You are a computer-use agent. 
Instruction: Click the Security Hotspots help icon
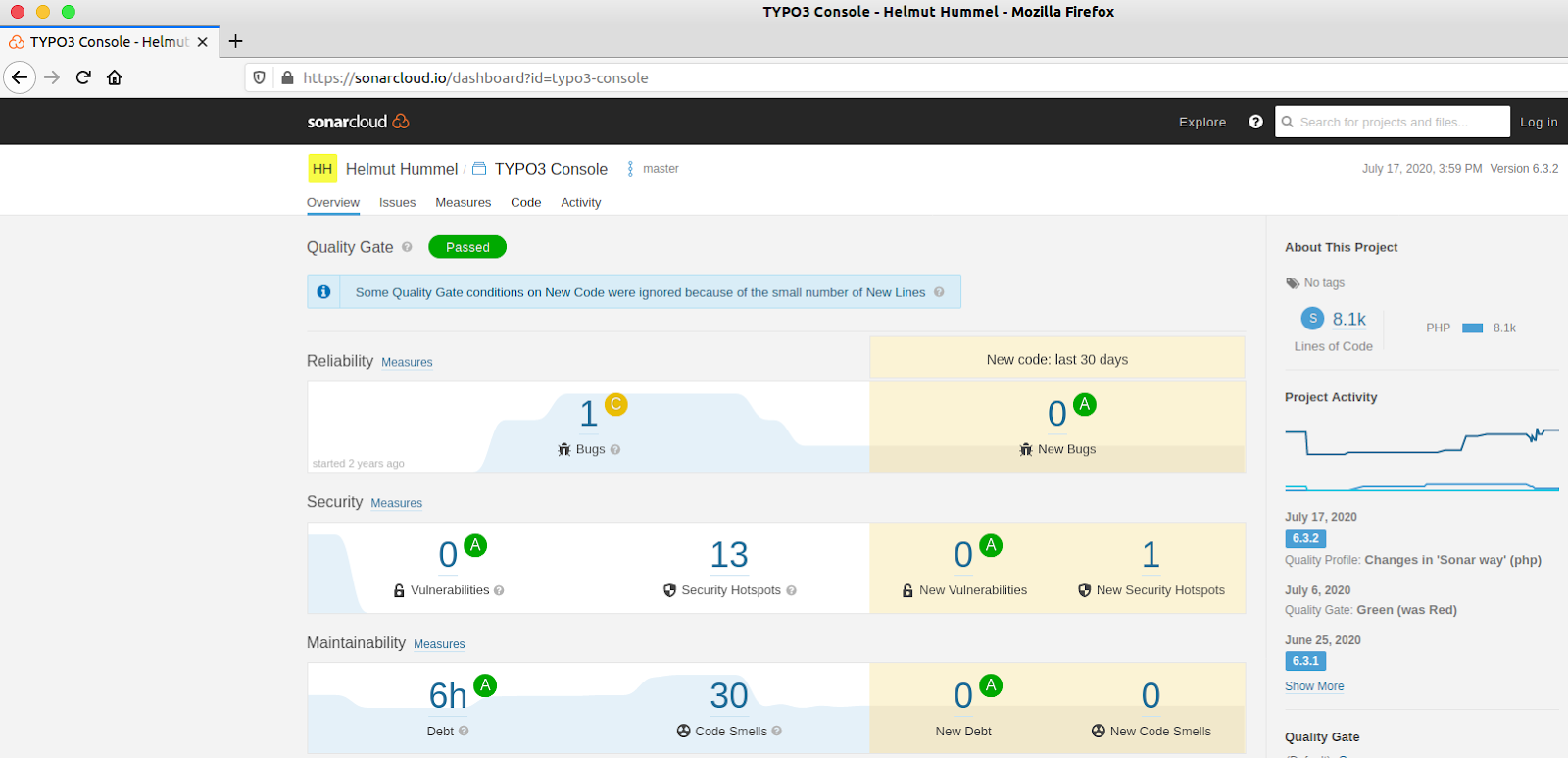point(791,590)
